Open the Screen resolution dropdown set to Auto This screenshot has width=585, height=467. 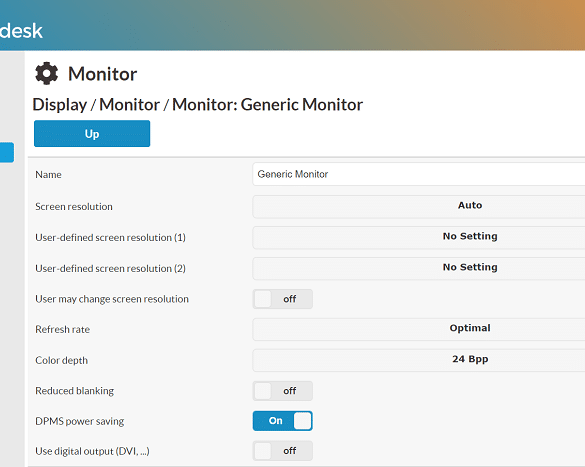click(419, 206)
